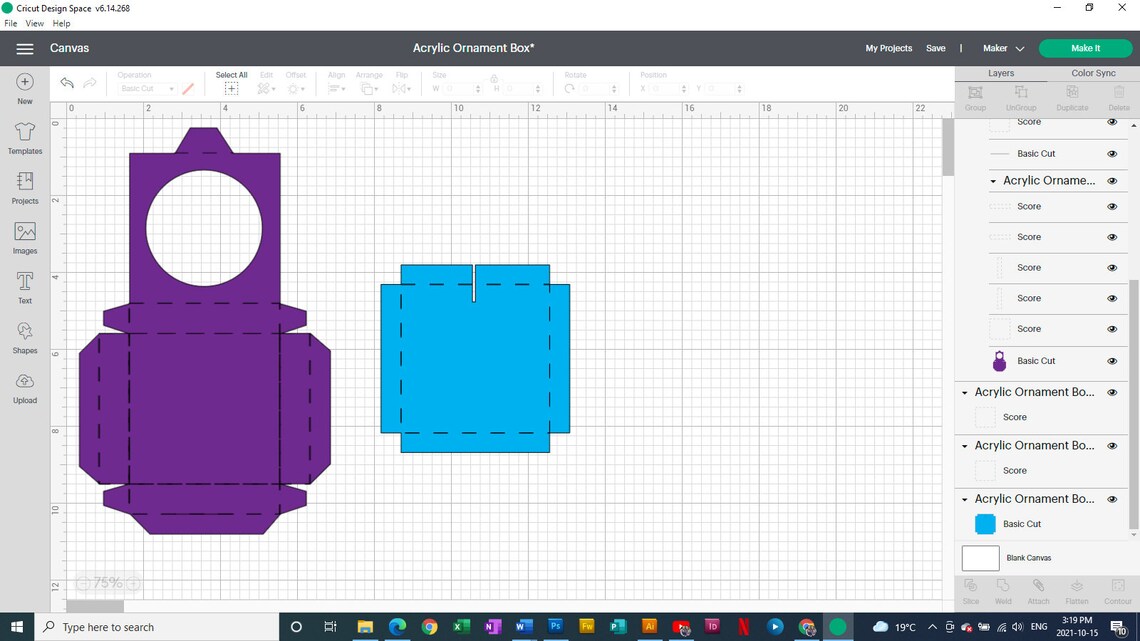
Task: Hide the purple Basic Cut layer
Action: (x=1112, y=360)
